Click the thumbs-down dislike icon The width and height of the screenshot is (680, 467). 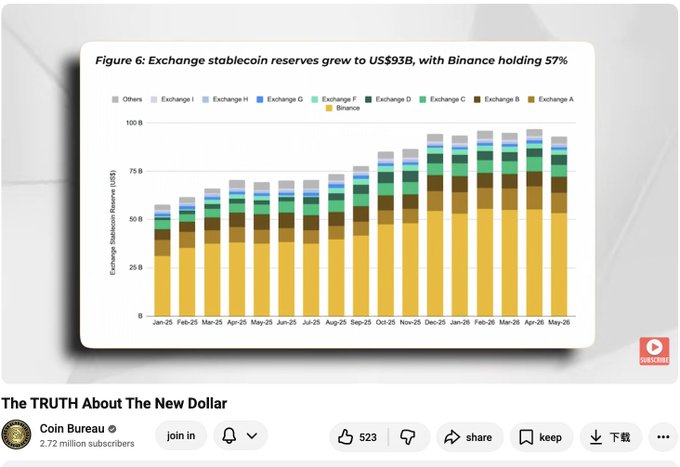(408, 437)
